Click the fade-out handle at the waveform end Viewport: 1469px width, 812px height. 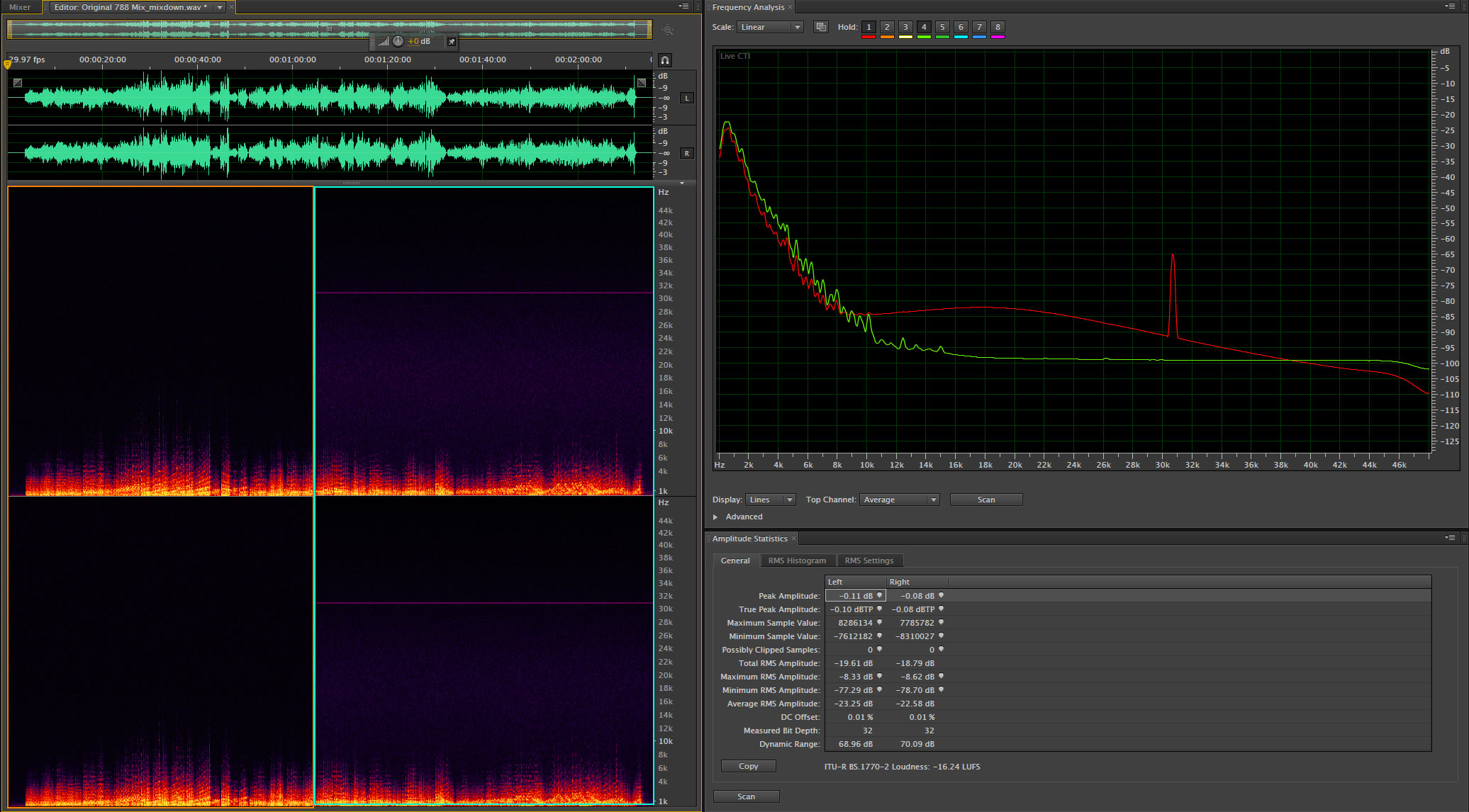[x=642, y=83]
